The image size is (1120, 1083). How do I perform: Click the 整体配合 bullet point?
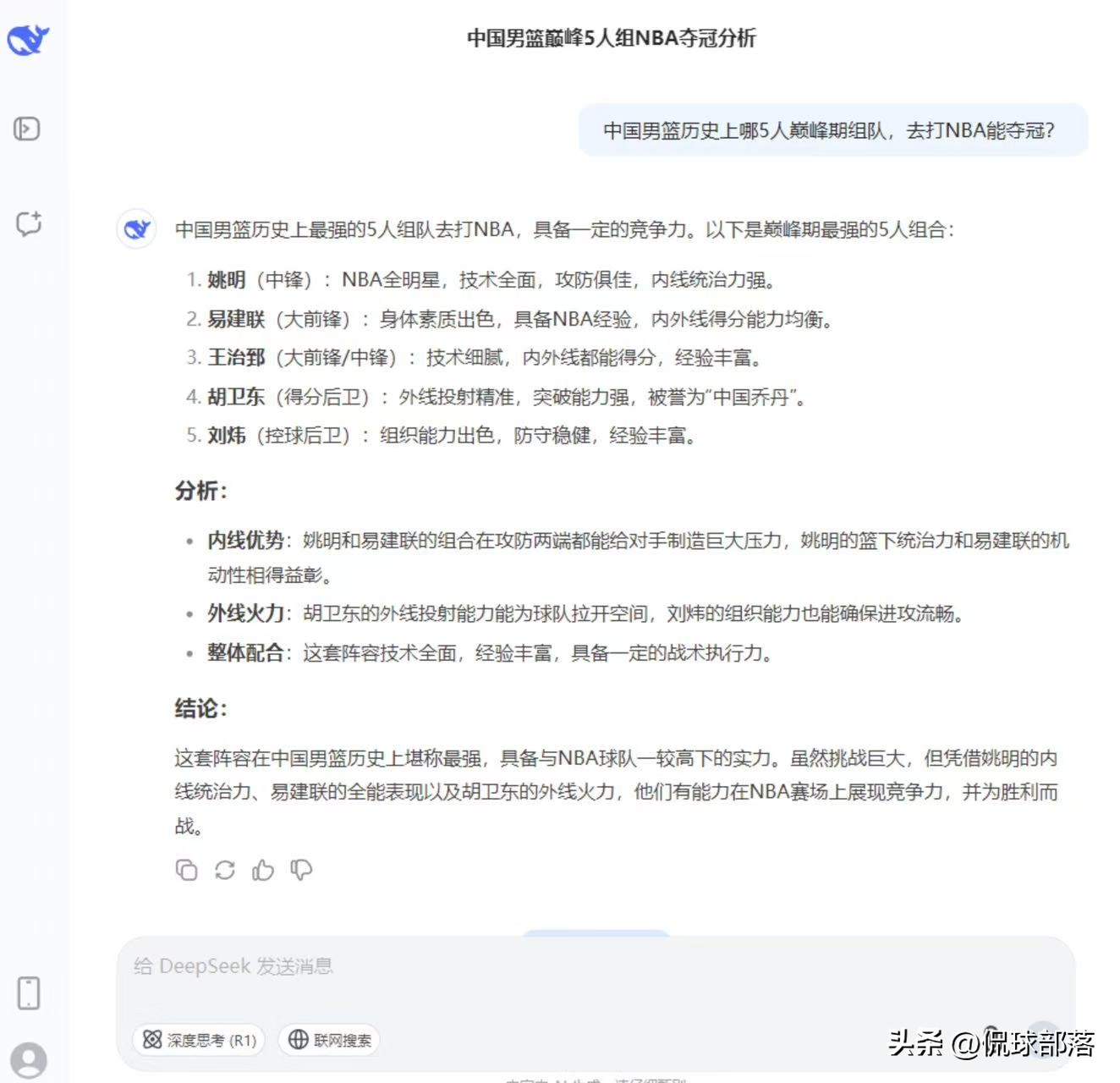click(480, 653)
